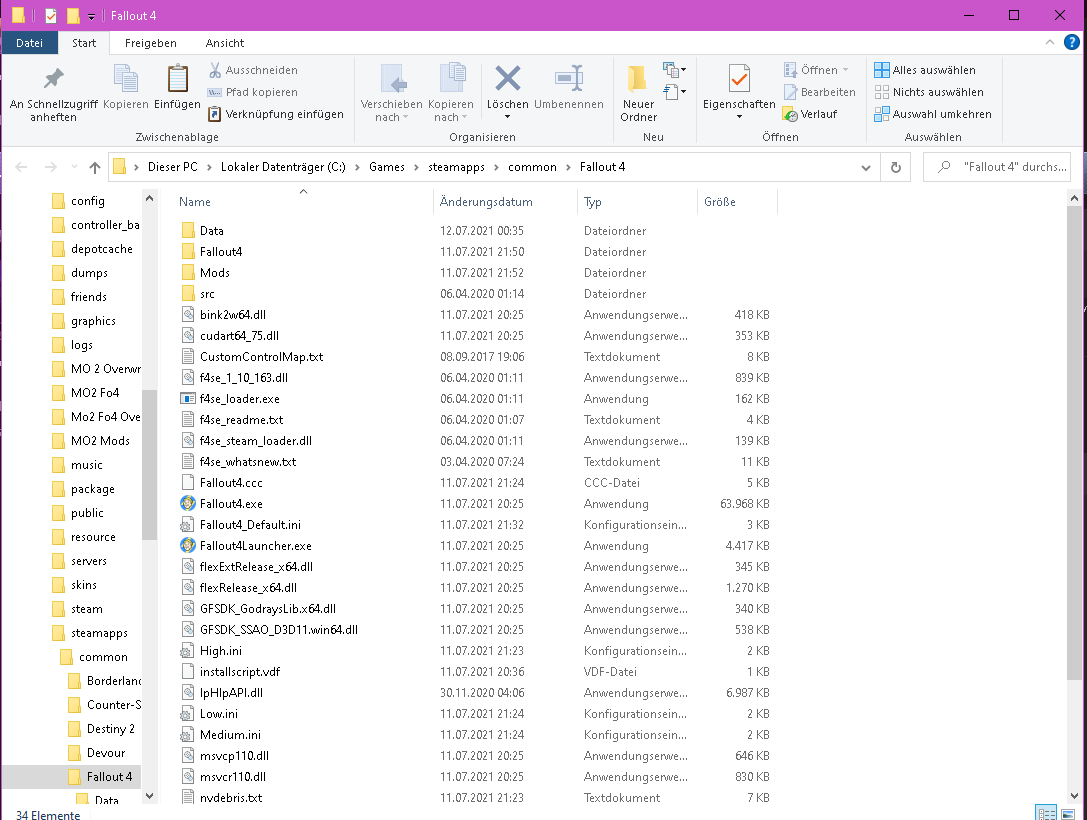Image resolution: width=1087 pixels, height=820 pixels.
Task: Select installscript.vdf file
Action: click(x=240, y=672)
